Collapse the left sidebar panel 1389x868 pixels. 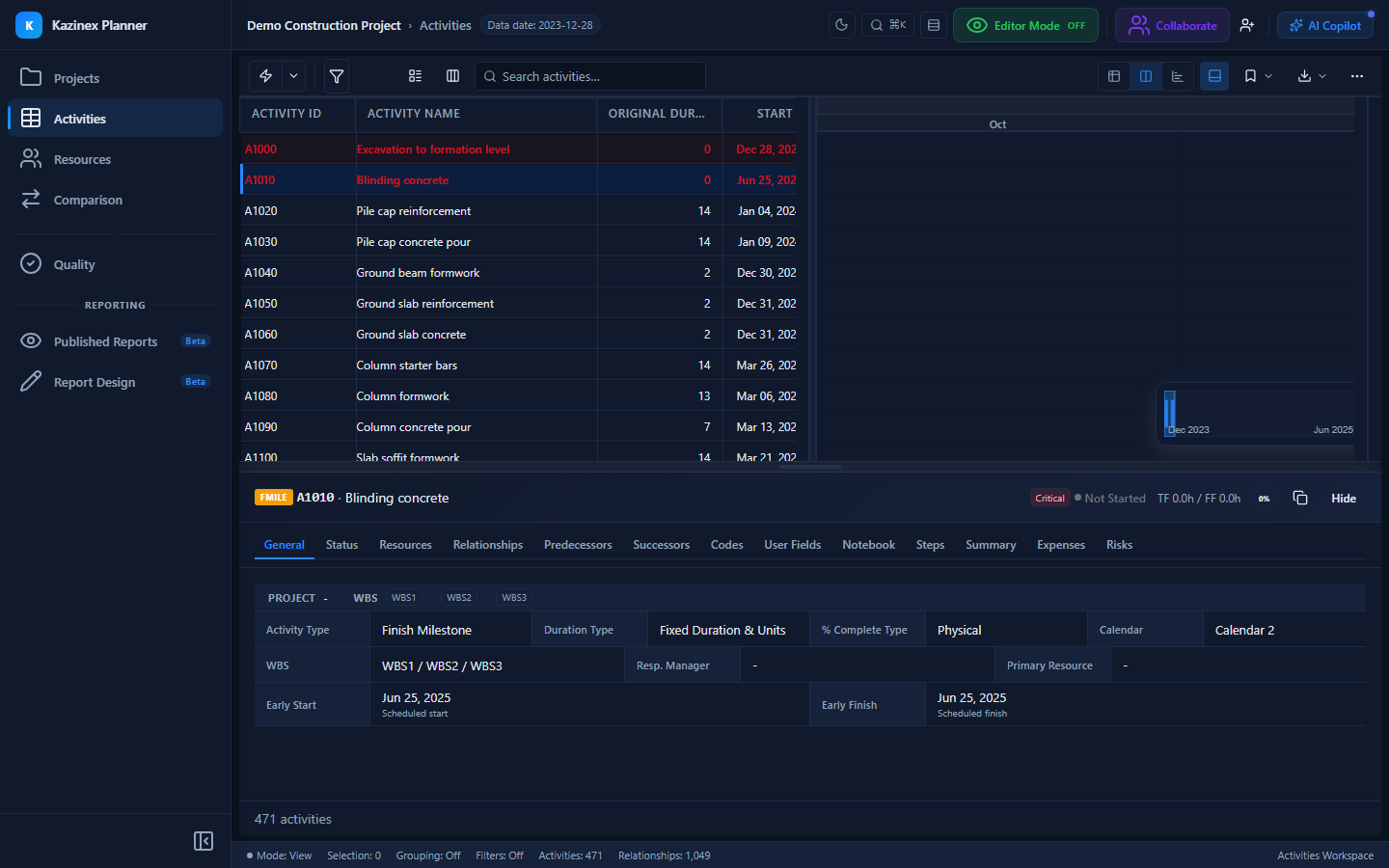click(x=204, y=841)
